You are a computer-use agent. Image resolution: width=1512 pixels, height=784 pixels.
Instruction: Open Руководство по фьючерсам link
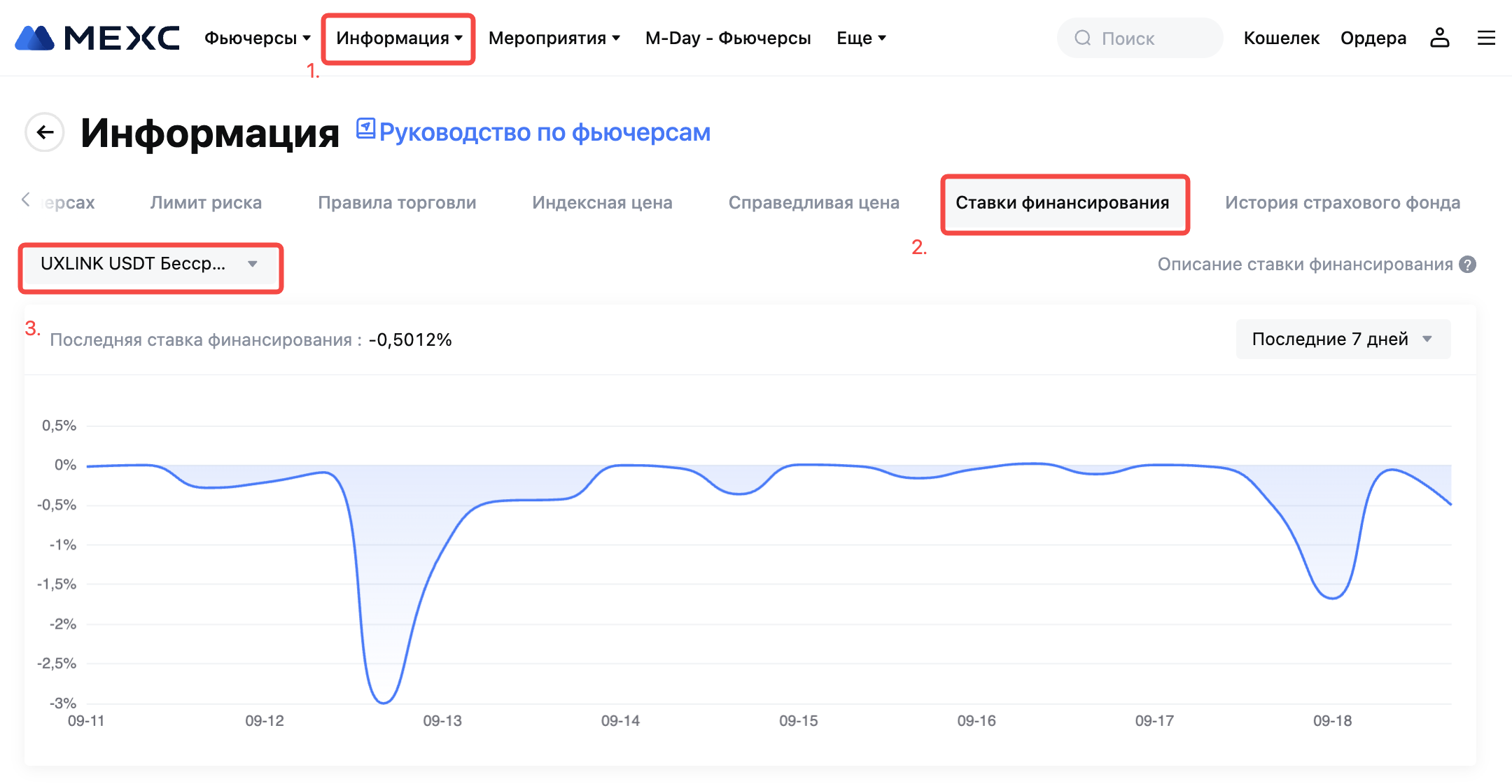(545, 132)
